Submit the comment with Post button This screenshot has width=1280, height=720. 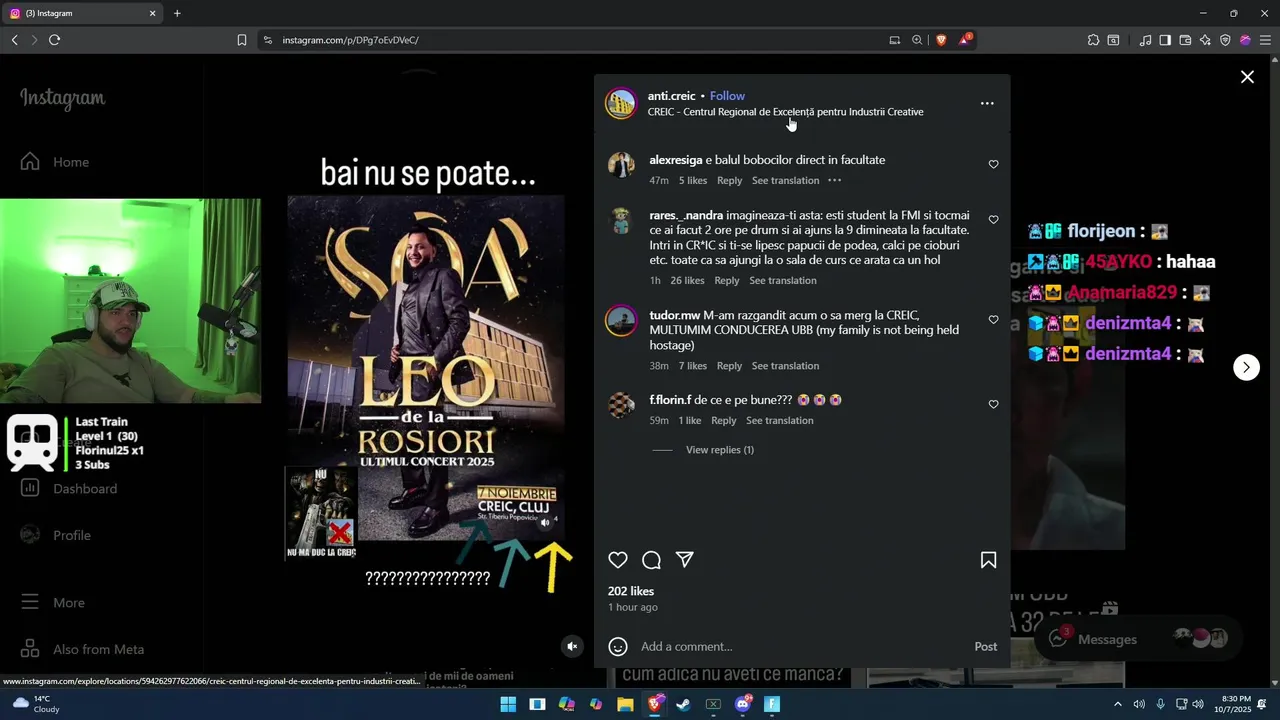click(986, 646)
